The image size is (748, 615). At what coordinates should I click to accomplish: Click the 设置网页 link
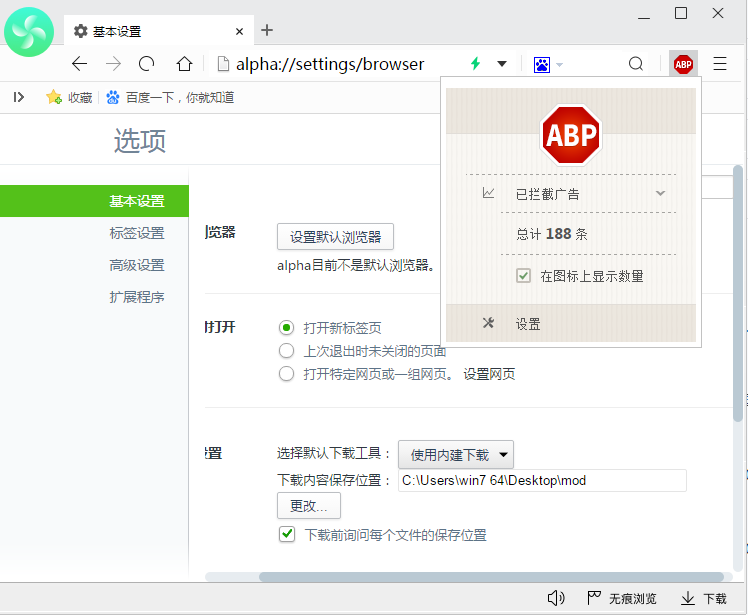click(x=489, y=374)
